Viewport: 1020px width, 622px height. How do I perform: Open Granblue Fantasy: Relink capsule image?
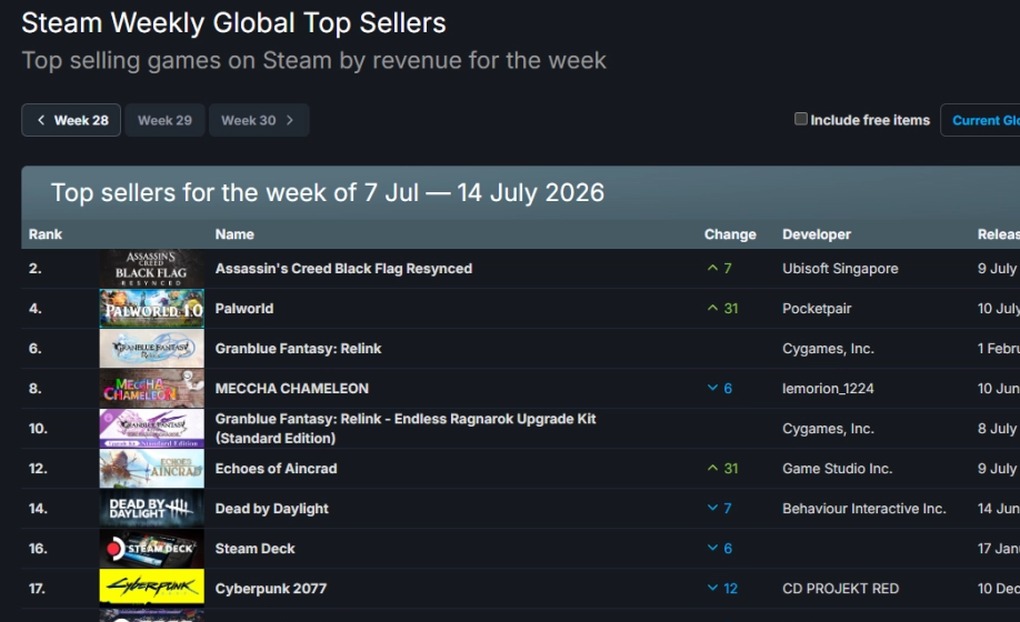click(x=152, y=348)
